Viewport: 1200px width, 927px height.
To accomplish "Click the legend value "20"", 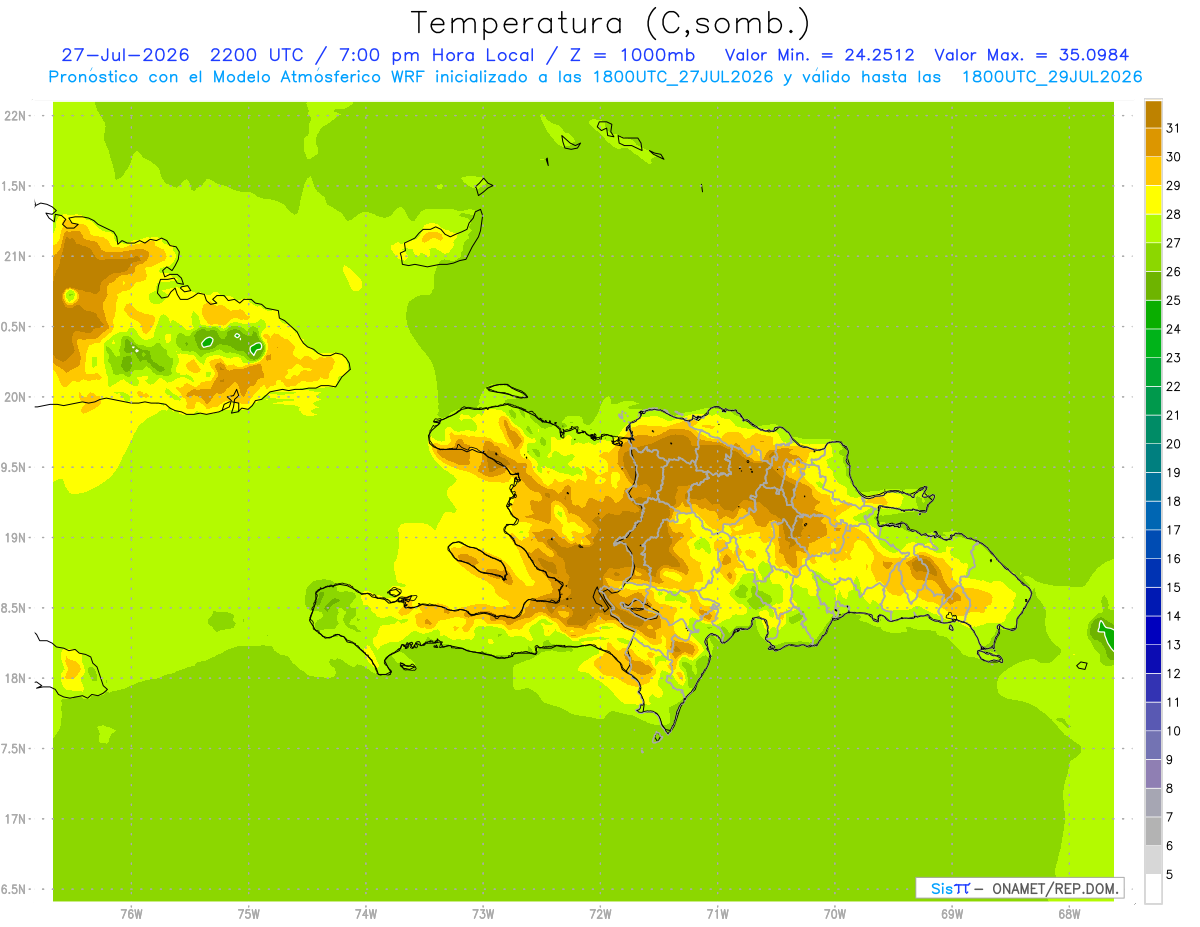I will pyautogui.click(x=1173, y=444).
